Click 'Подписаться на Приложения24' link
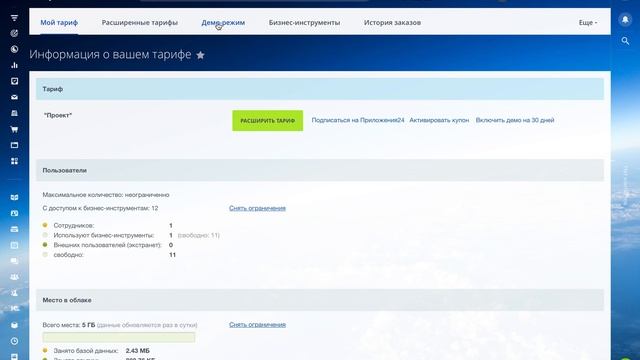640x360 pixels. [x=358, y=120]
